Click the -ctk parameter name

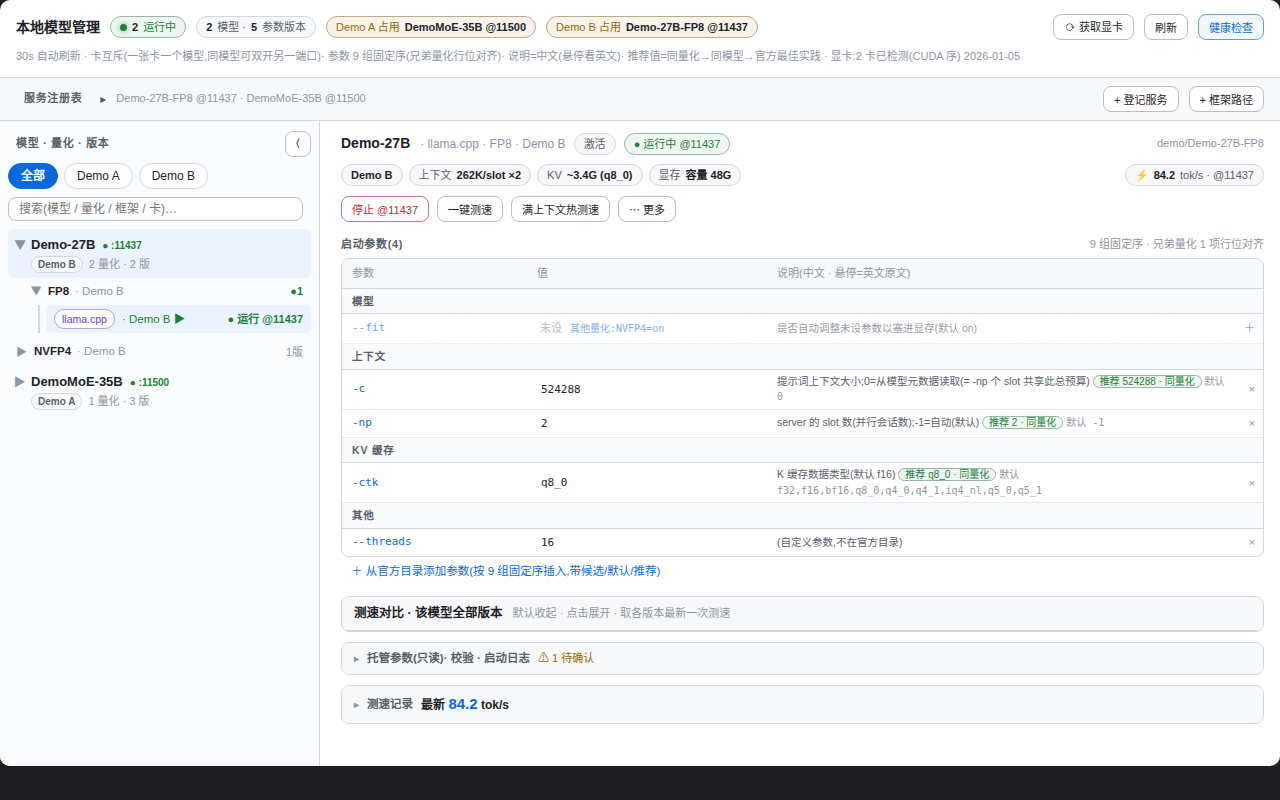(365, 483)
